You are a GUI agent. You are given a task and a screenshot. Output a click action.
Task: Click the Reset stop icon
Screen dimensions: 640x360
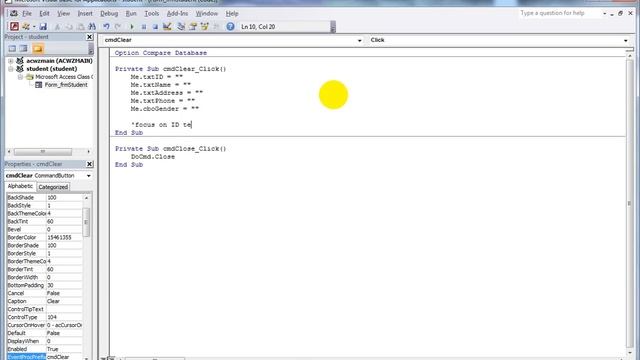pyautogui.click(x=155, y=27)
